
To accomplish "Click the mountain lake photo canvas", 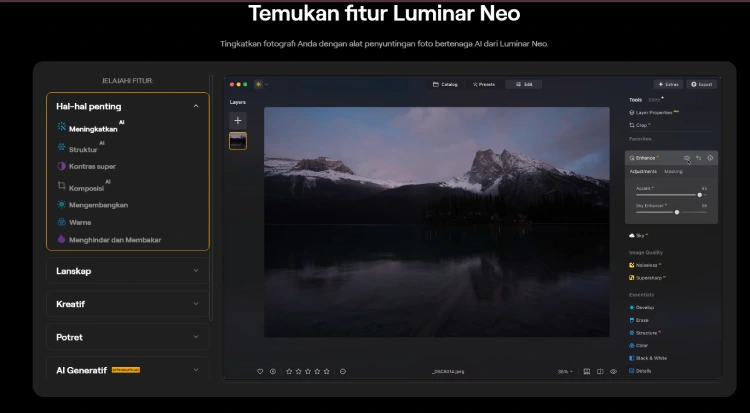I will (x=437, y=222).
